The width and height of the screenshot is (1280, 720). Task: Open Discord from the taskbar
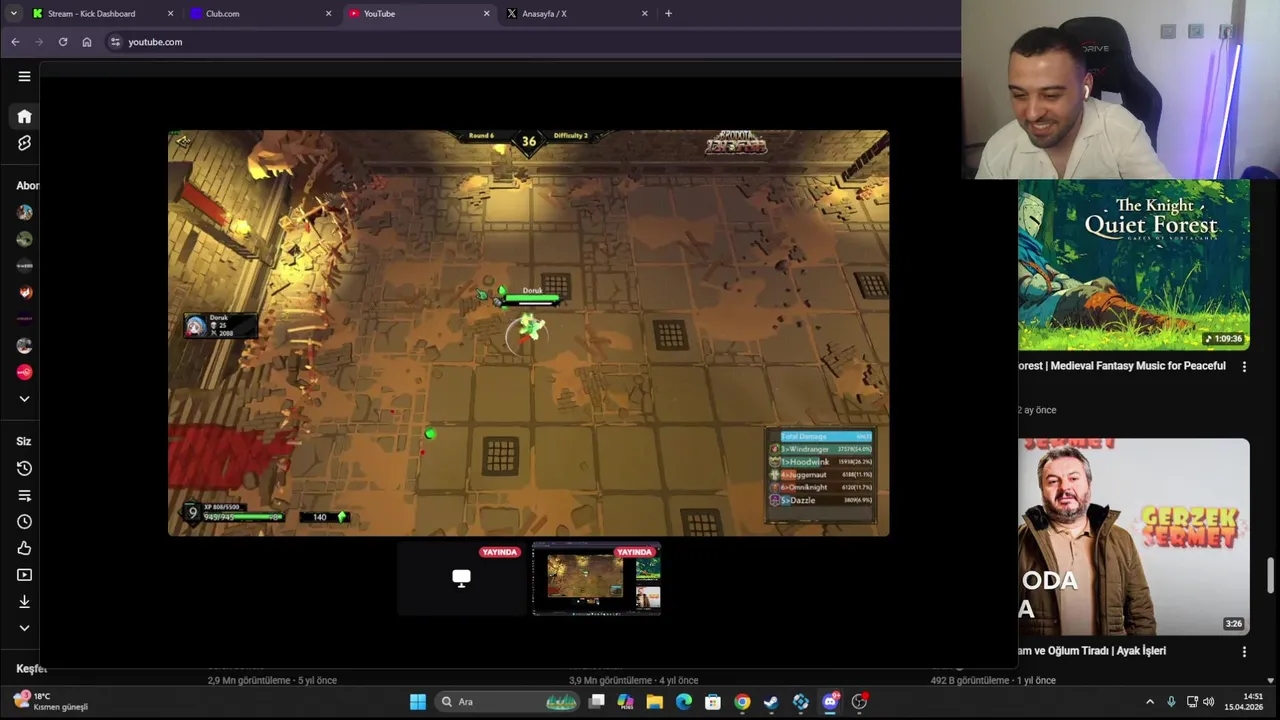[830, 702]
